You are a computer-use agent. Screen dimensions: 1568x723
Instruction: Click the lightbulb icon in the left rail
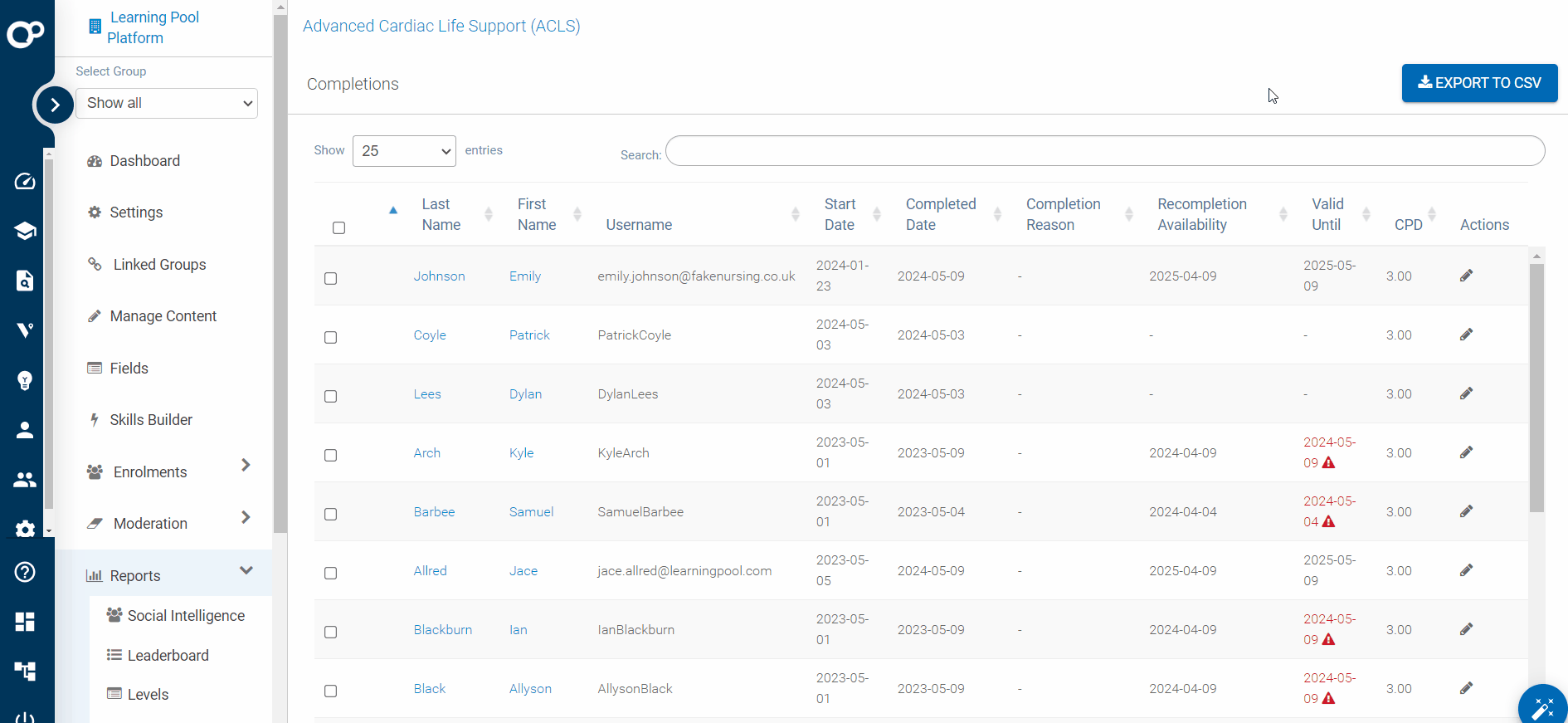[x=25, y=380]
